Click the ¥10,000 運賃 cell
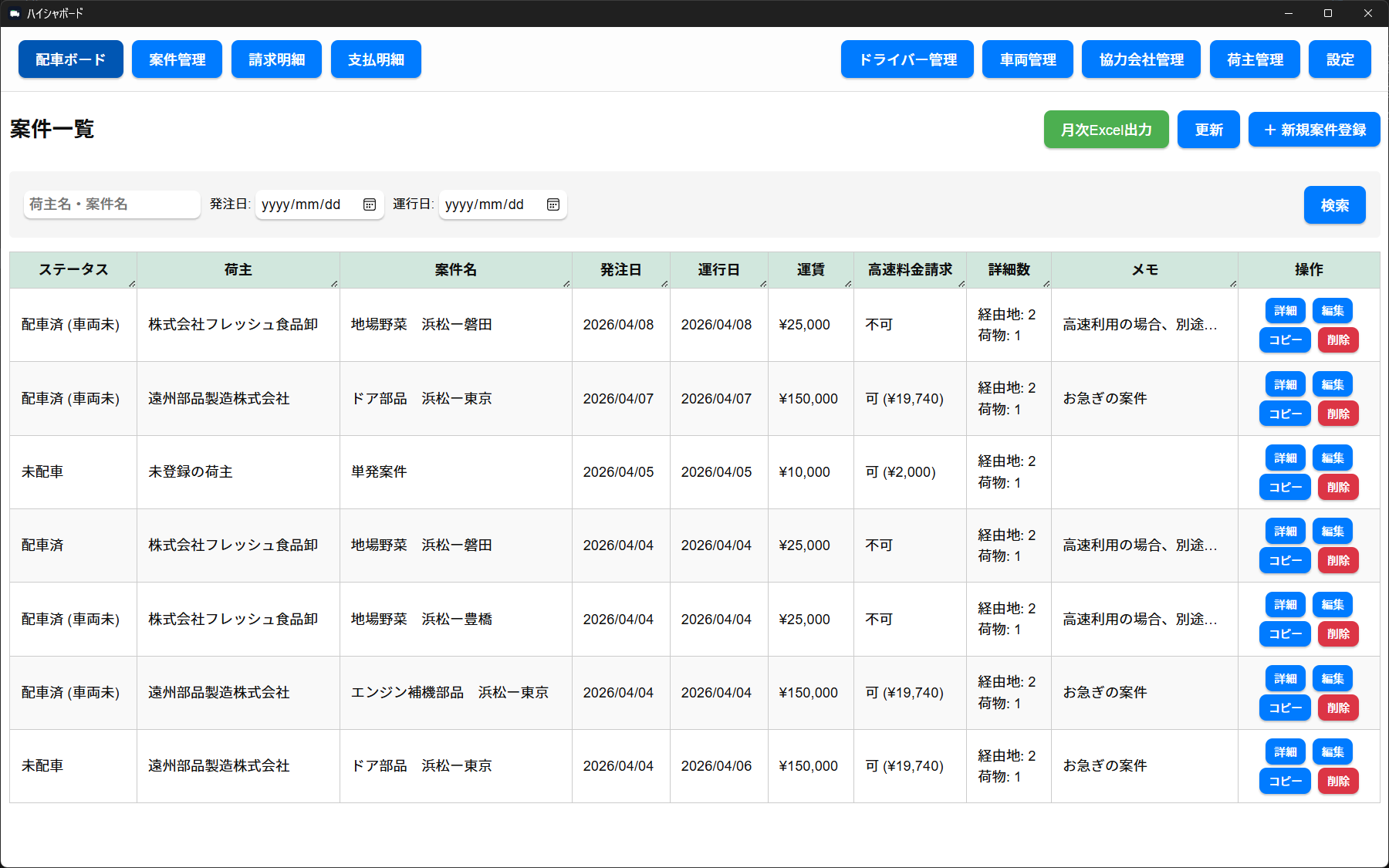Image resolution: width=1389 pixels, height=868 pixels. pyautogui.click(x=811, y=472)
